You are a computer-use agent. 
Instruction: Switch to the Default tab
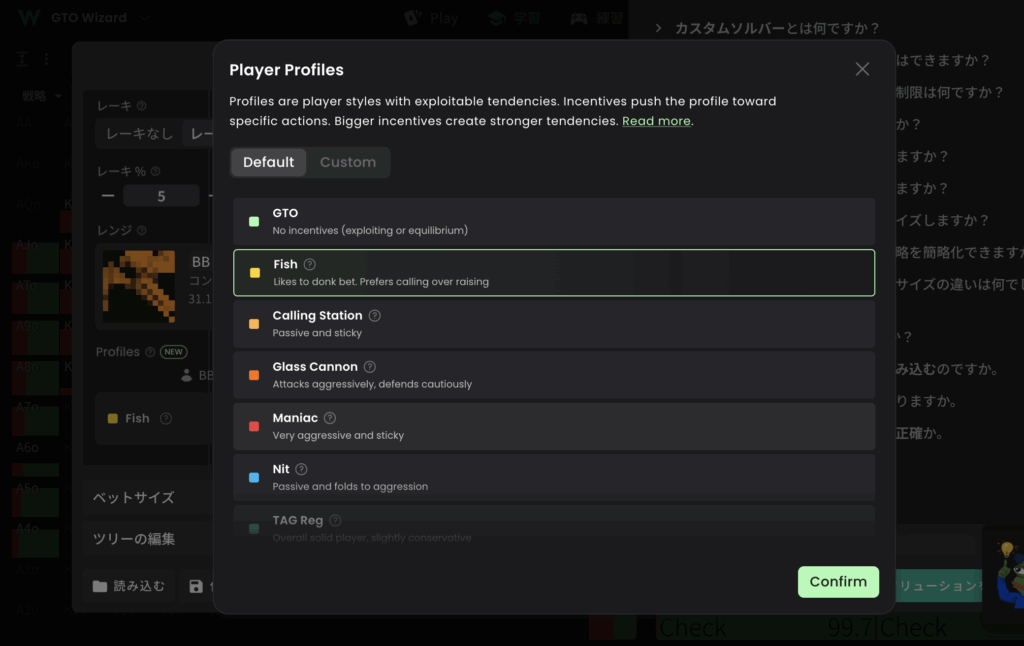pyautogui.click(x=268, y=162)
